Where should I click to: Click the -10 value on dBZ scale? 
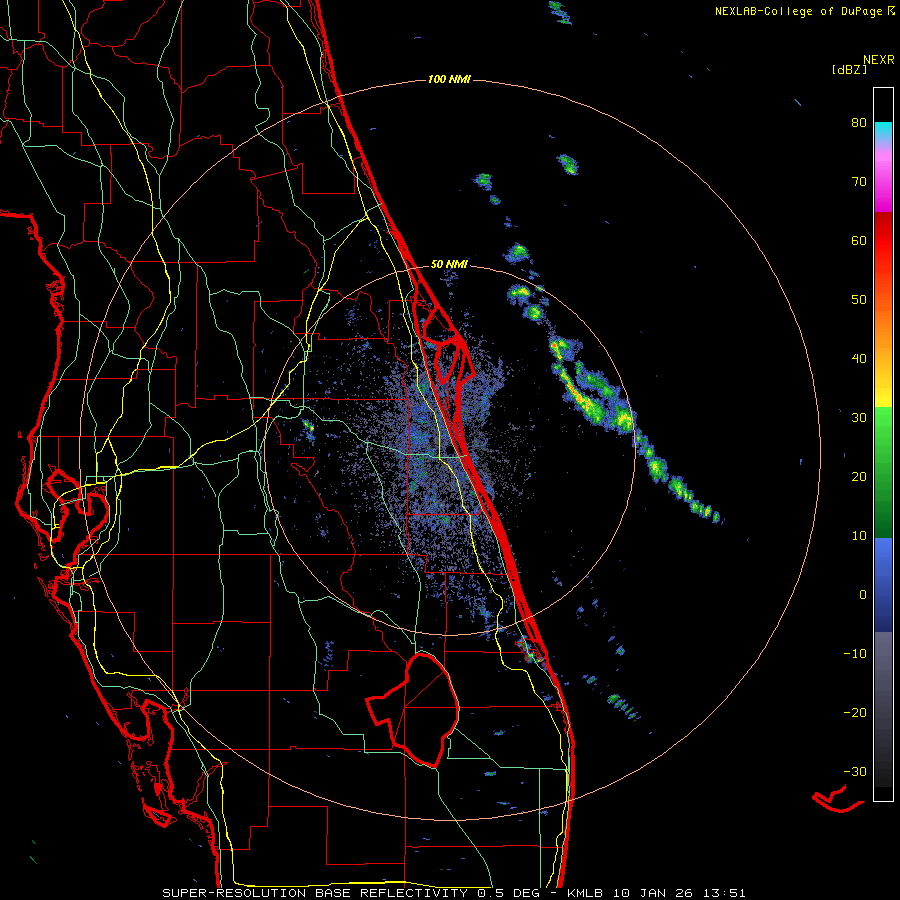855,653
